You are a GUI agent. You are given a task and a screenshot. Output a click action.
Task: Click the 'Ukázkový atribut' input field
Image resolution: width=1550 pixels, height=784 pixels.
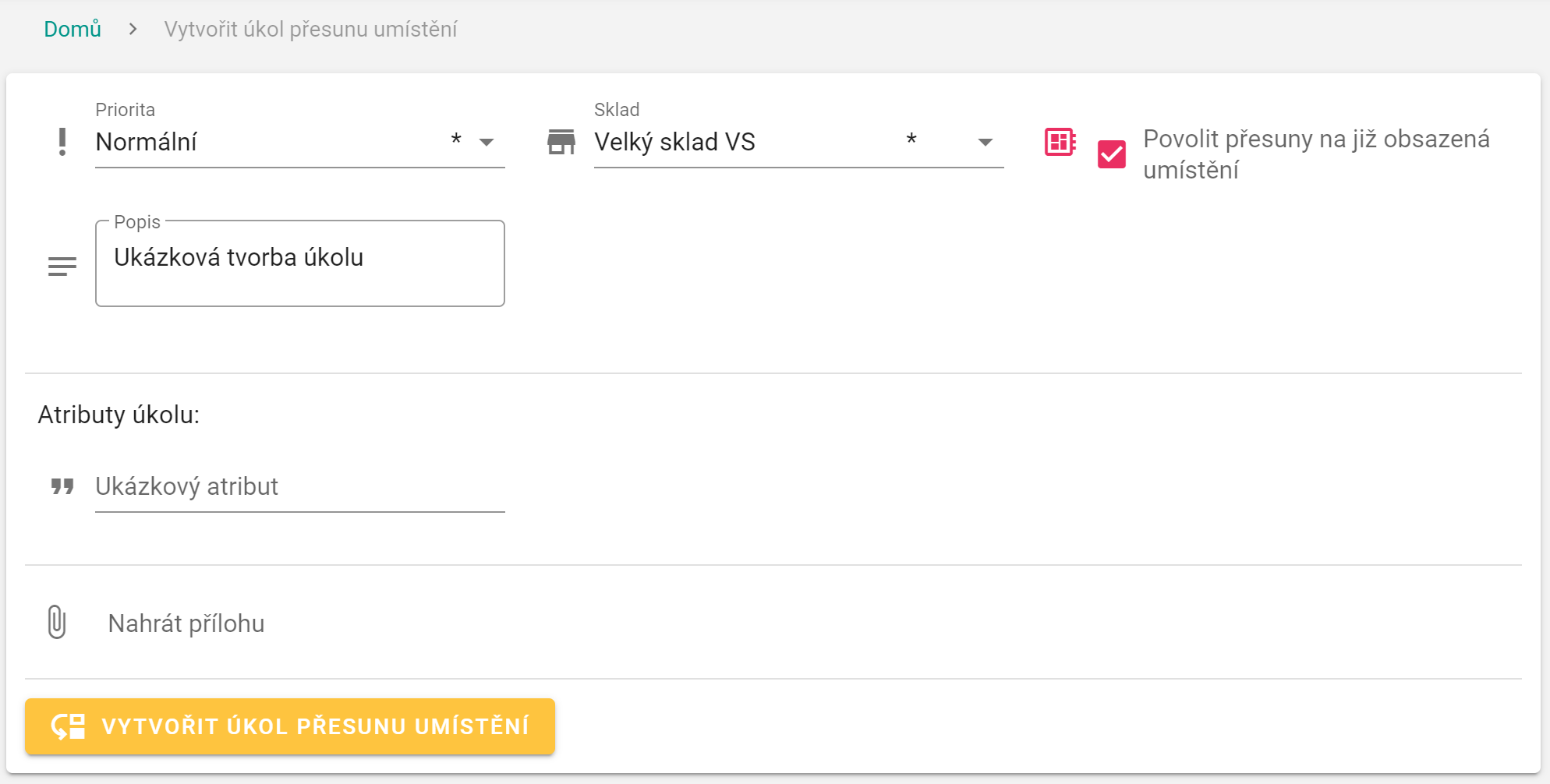click(299, 487)
